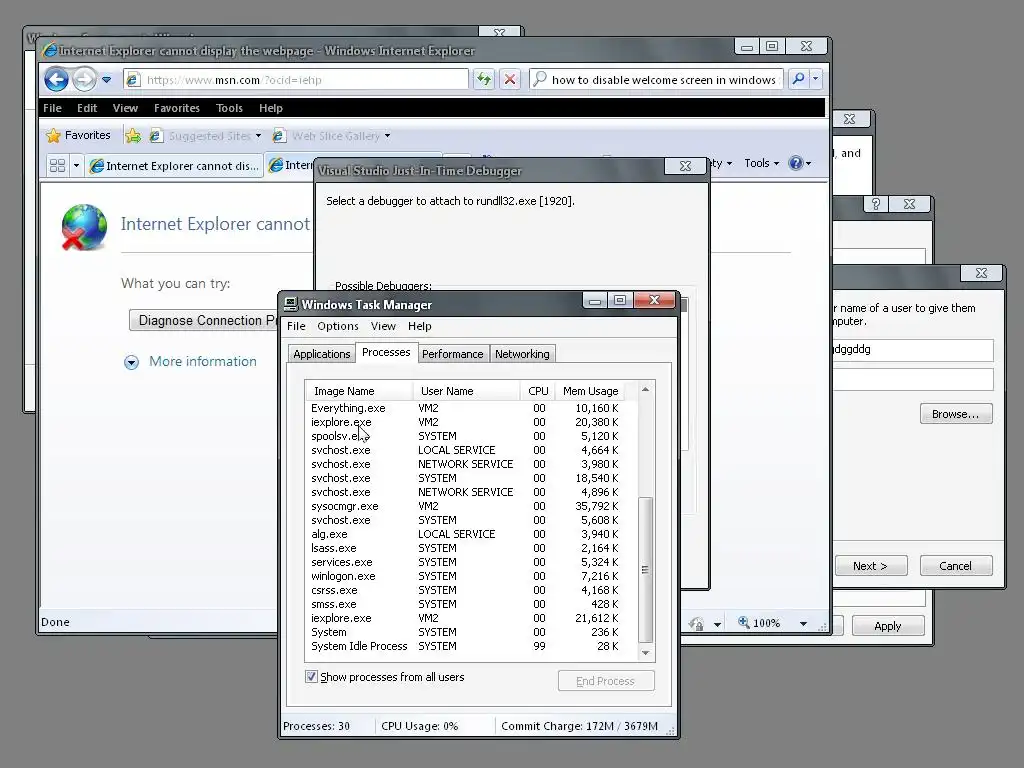Open Suggested Sites in favorites bar

click(x=205, y=136)
